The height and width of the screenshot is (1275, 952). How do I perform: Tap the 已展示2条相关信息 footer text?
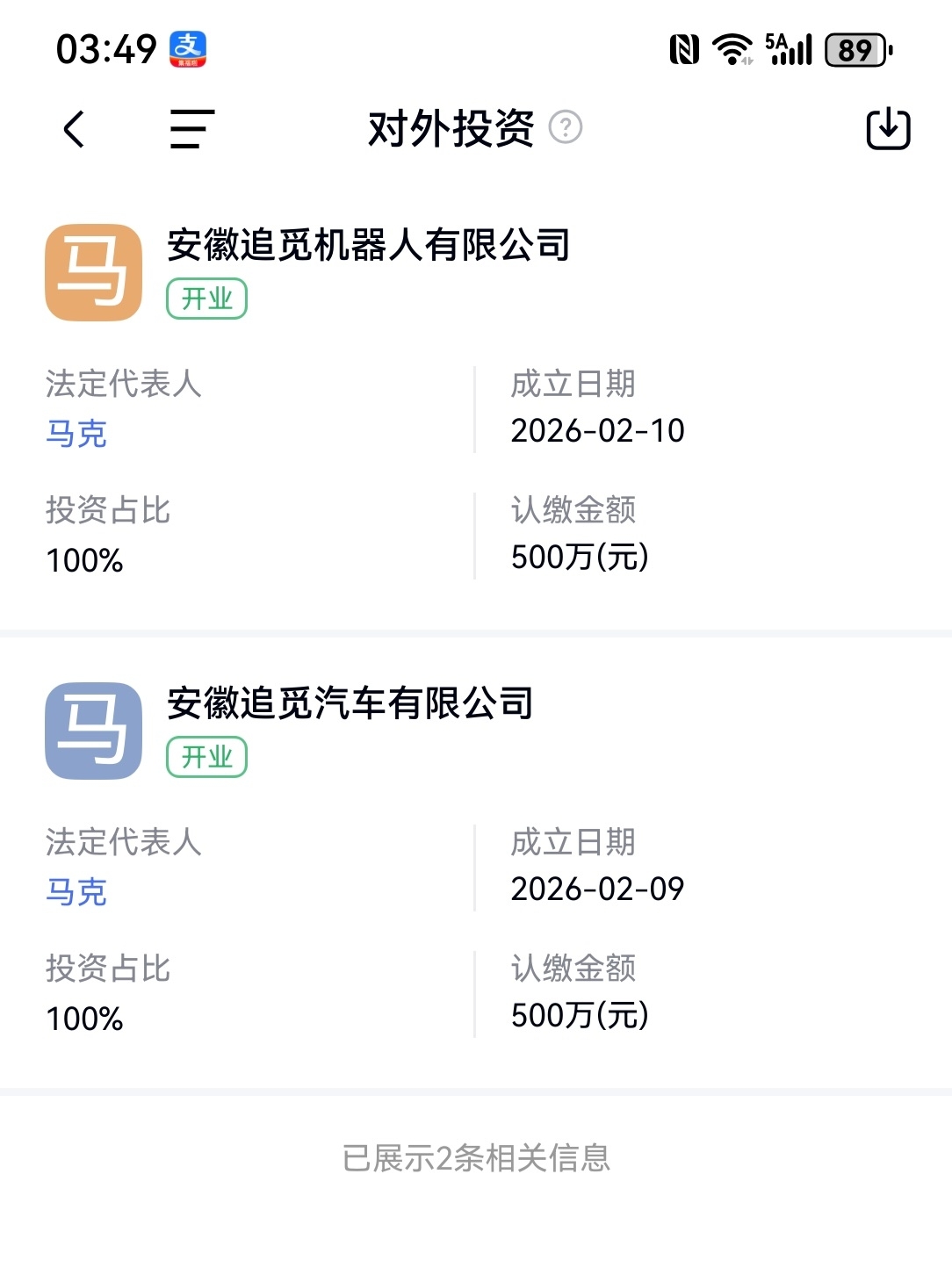pos(476,1158)
